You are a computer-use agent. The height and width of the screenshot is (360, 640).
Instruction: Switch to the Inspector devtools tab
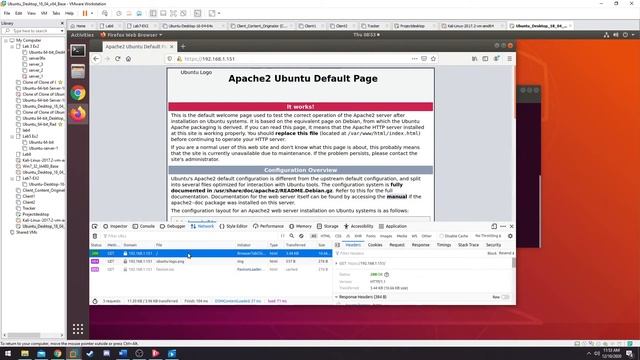point(115,226)
